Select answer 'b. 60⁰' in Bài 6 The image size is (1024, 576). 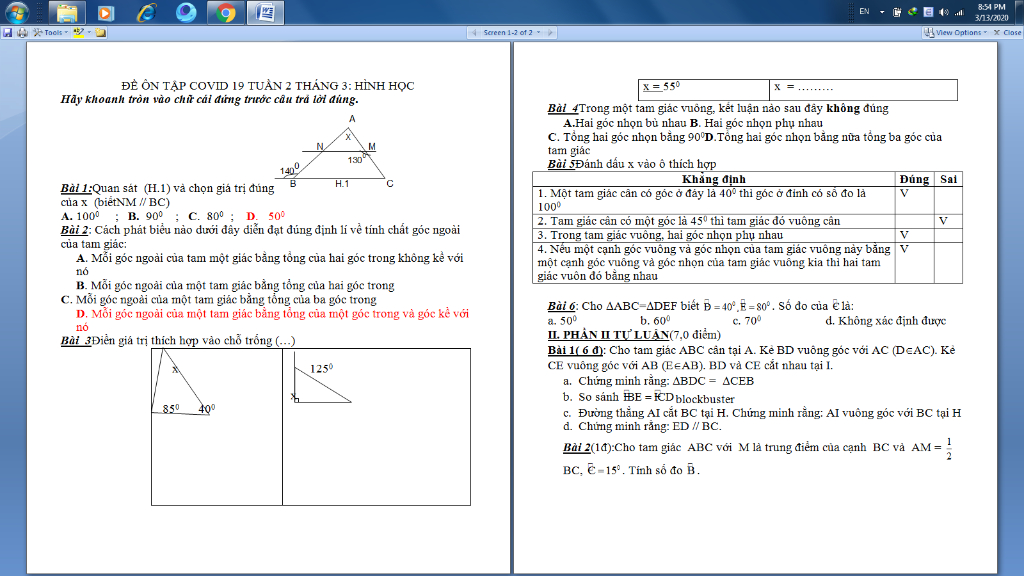coord(656,321)
